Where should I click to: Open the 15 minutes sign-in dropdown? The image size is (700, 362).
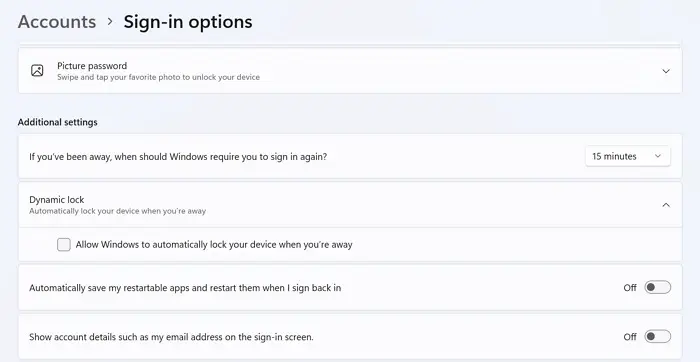(628, 156)
